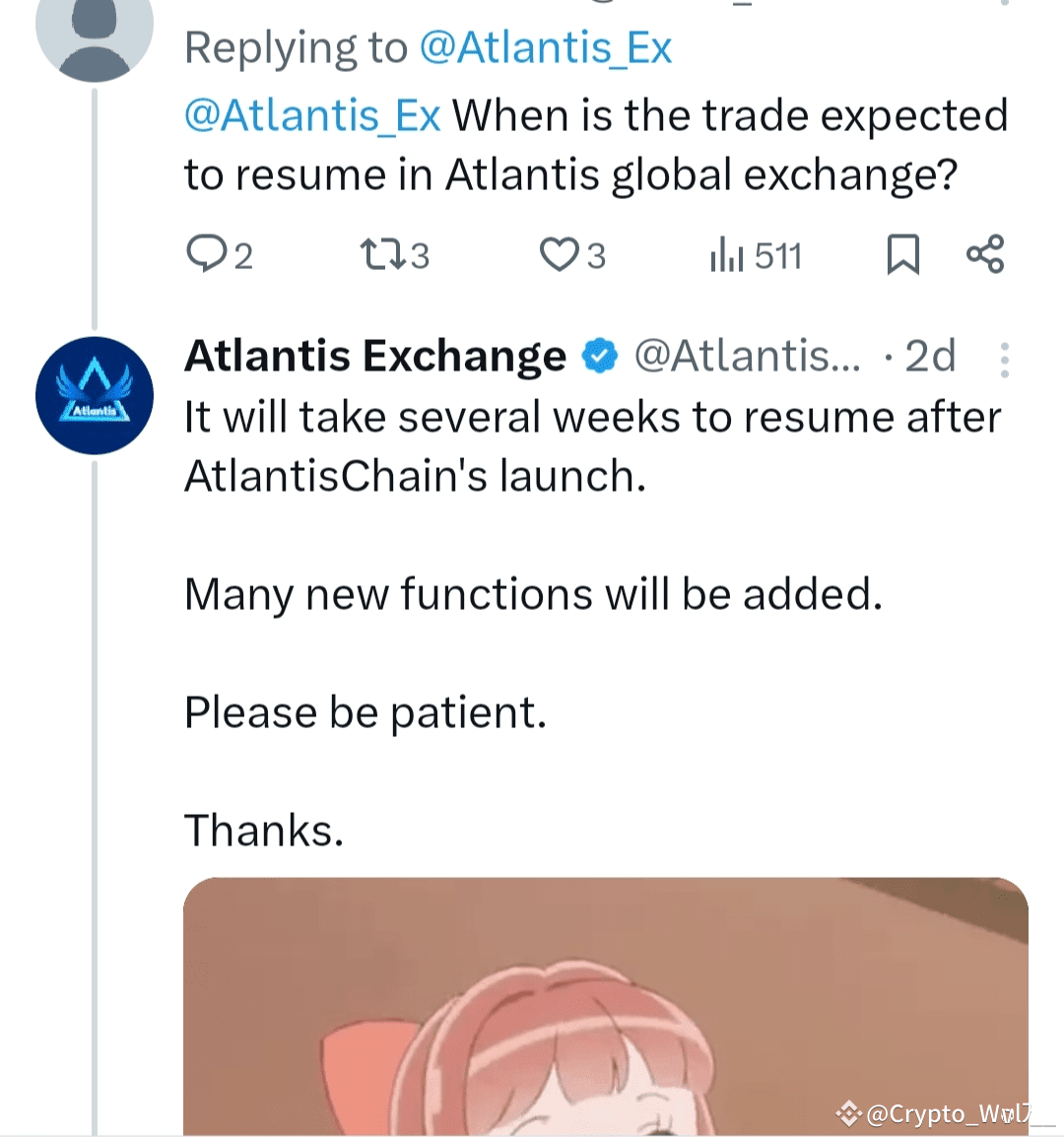Tap the @Atlantis_Ex mention in tweet text
The height and width of the screenshot is (1137, 1064).
point(311,115)
